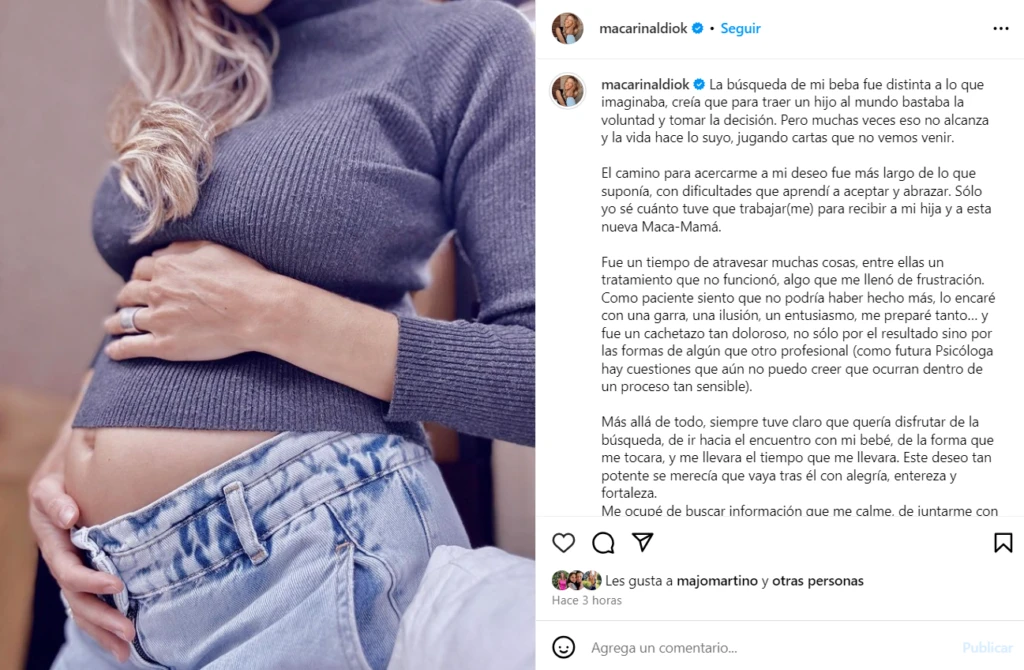Open the majomartino profile link
The width and height of the screenshot is (1024, 670).
tap(717, 581)
